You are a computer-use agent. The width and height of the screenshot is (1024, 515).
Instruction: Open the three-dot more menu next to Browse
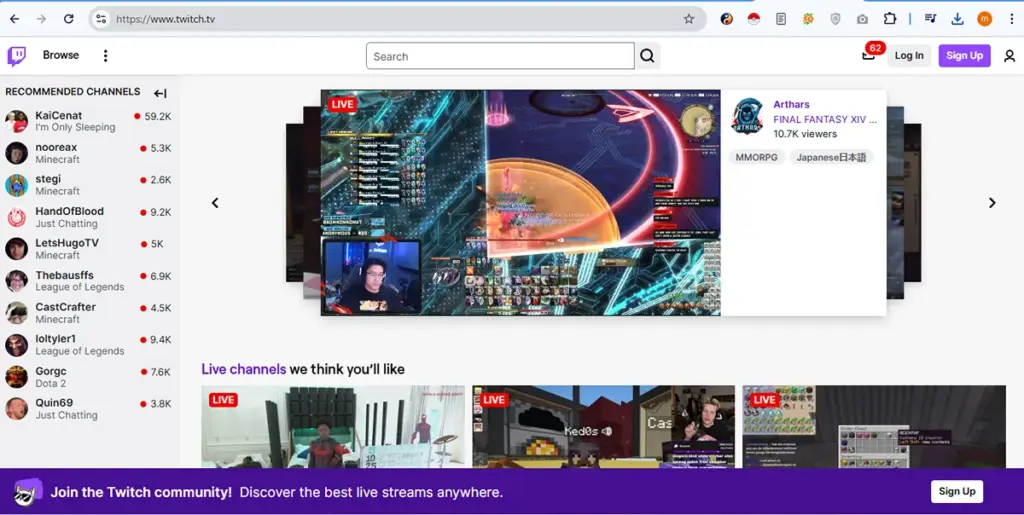click(x=105, y=55)
